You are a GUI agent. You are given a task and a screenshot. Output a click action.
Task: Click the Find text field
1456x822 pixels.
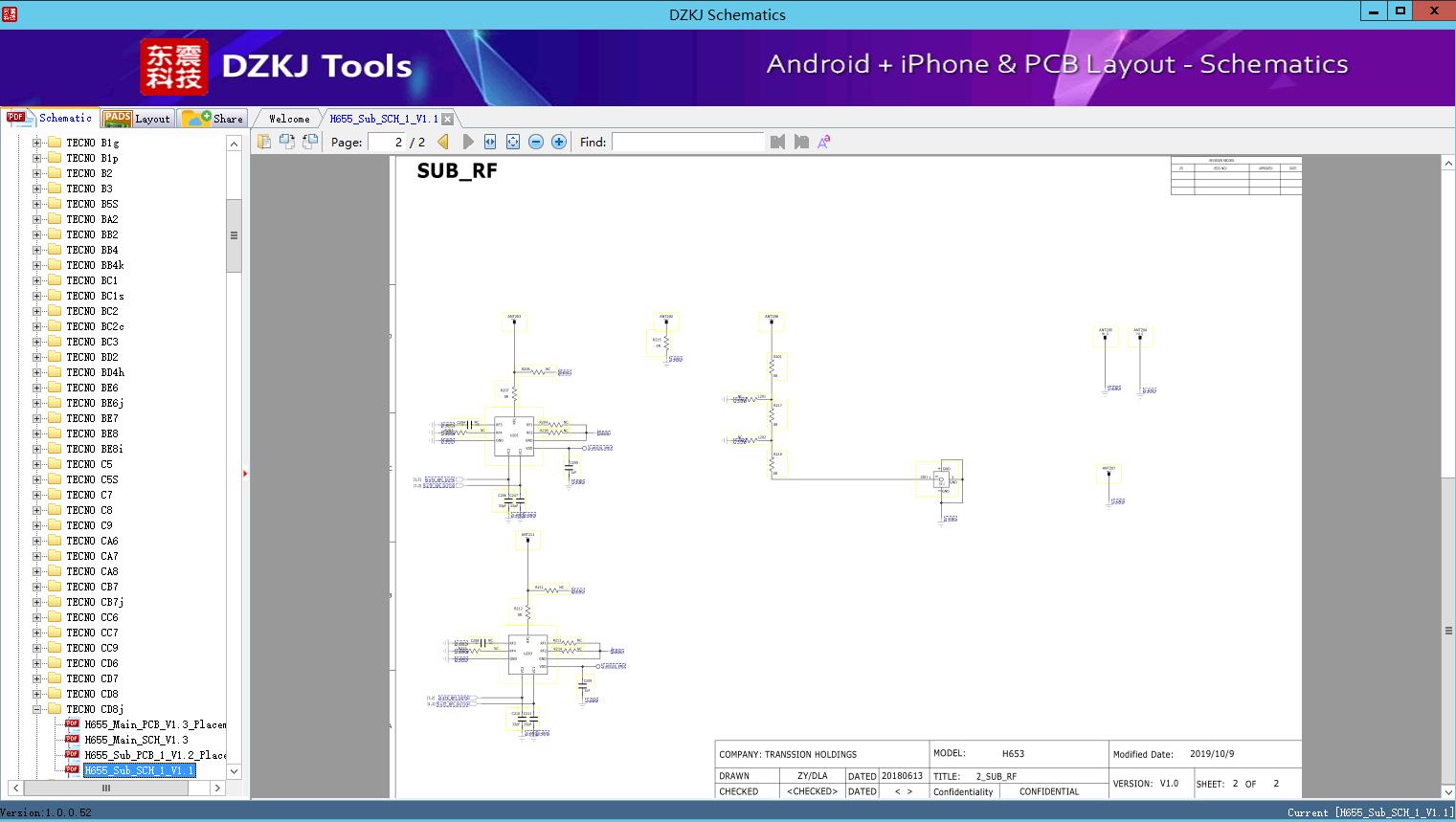(688, 142)
